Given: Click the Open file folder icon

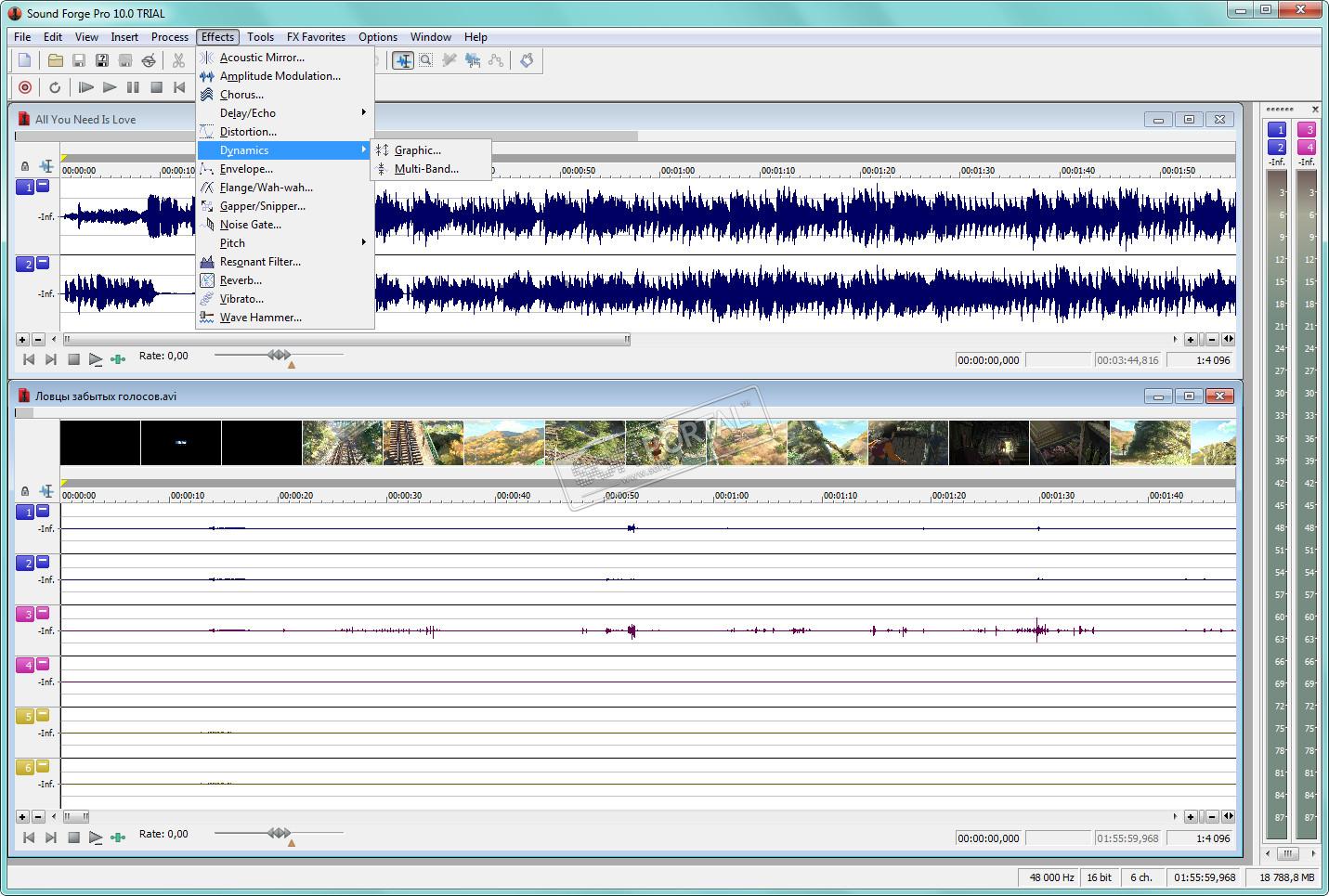Looking at the screenshot, I should (56, 60).
